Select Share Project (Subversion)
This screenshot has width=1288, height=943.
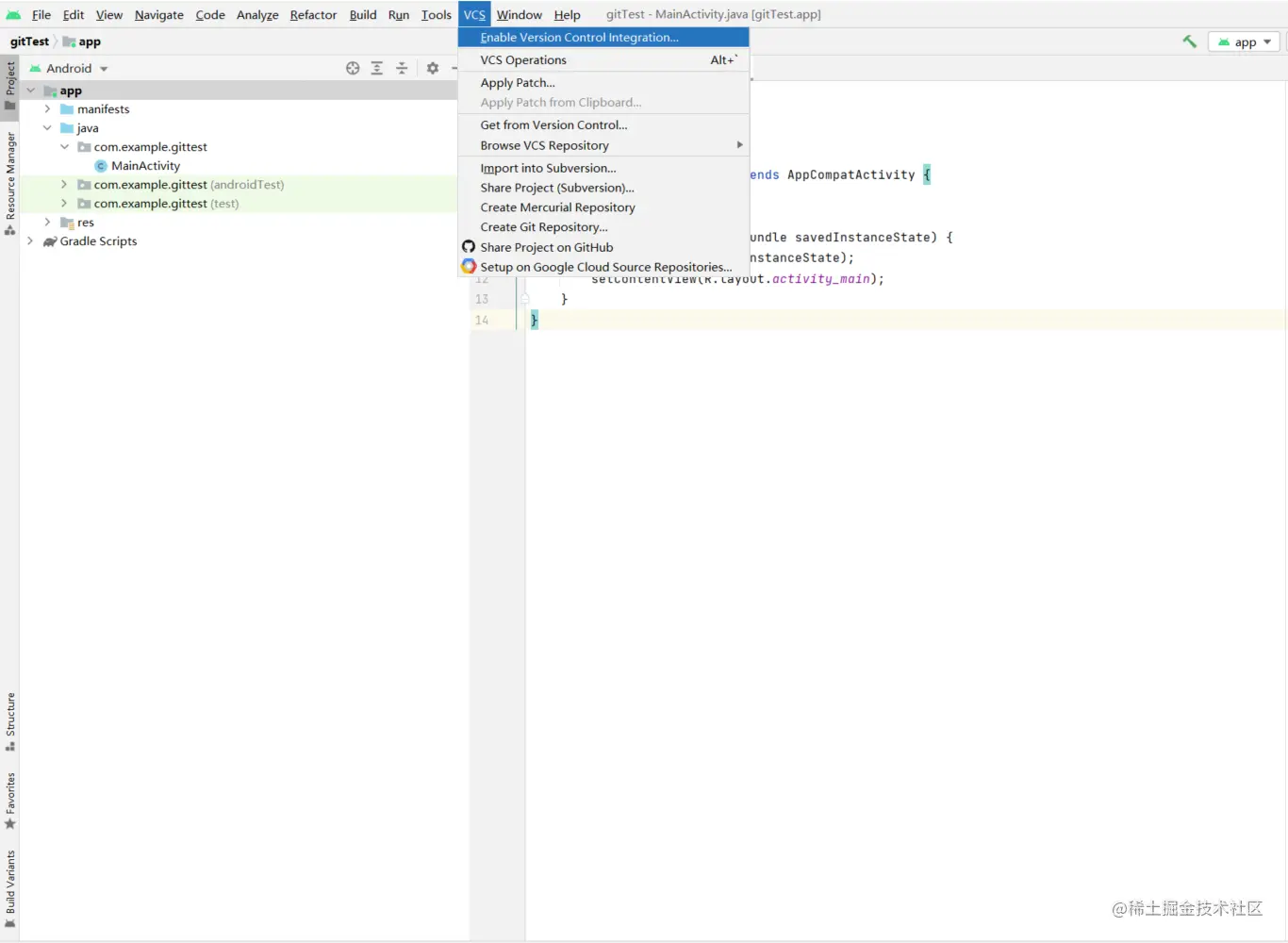[x=603, y=189]
